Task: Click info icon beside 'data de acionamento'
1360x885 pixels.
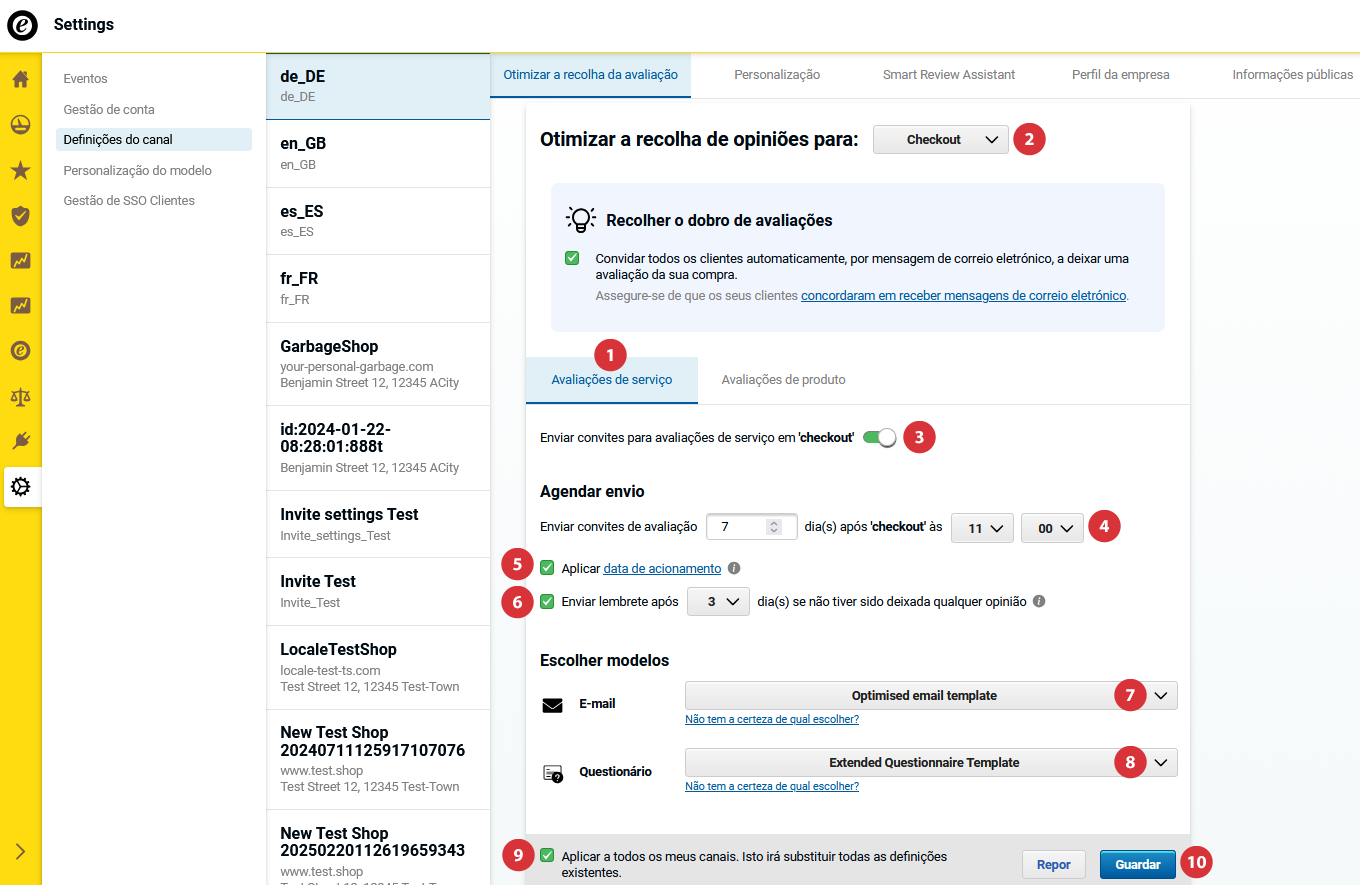Action: (x=734, y=568)
